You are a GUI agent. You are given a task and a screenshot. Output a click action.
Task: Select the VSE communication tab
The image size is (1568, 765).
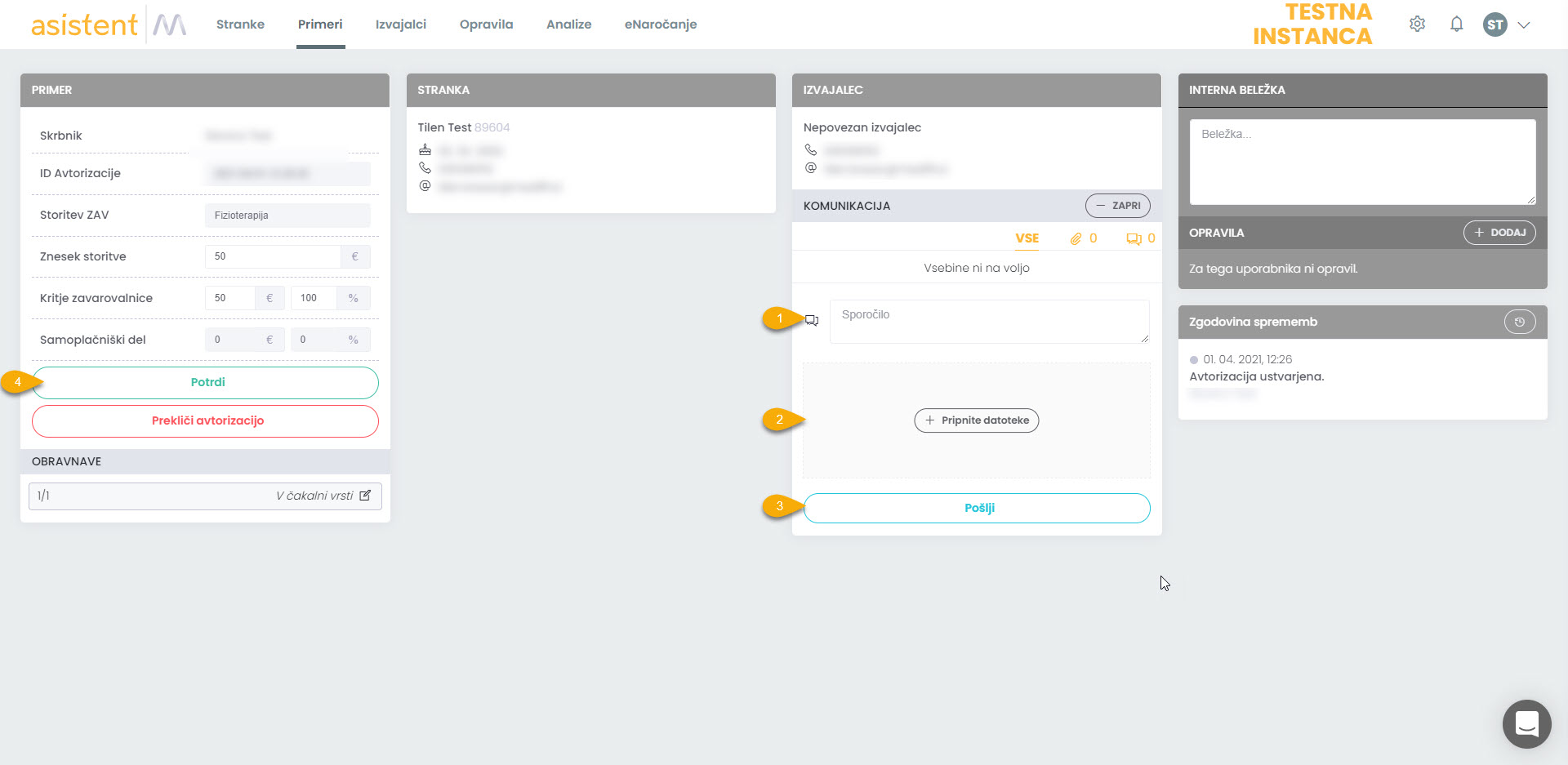click(1027, 238)
